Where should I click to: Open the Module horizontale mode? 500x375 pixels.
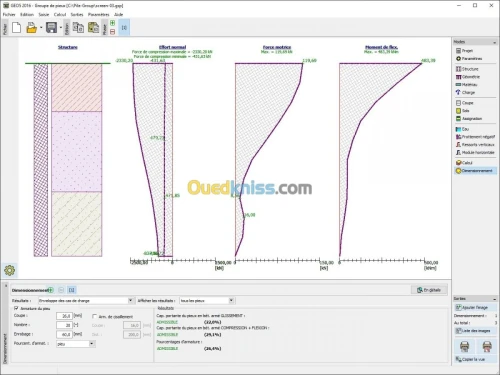475,152
